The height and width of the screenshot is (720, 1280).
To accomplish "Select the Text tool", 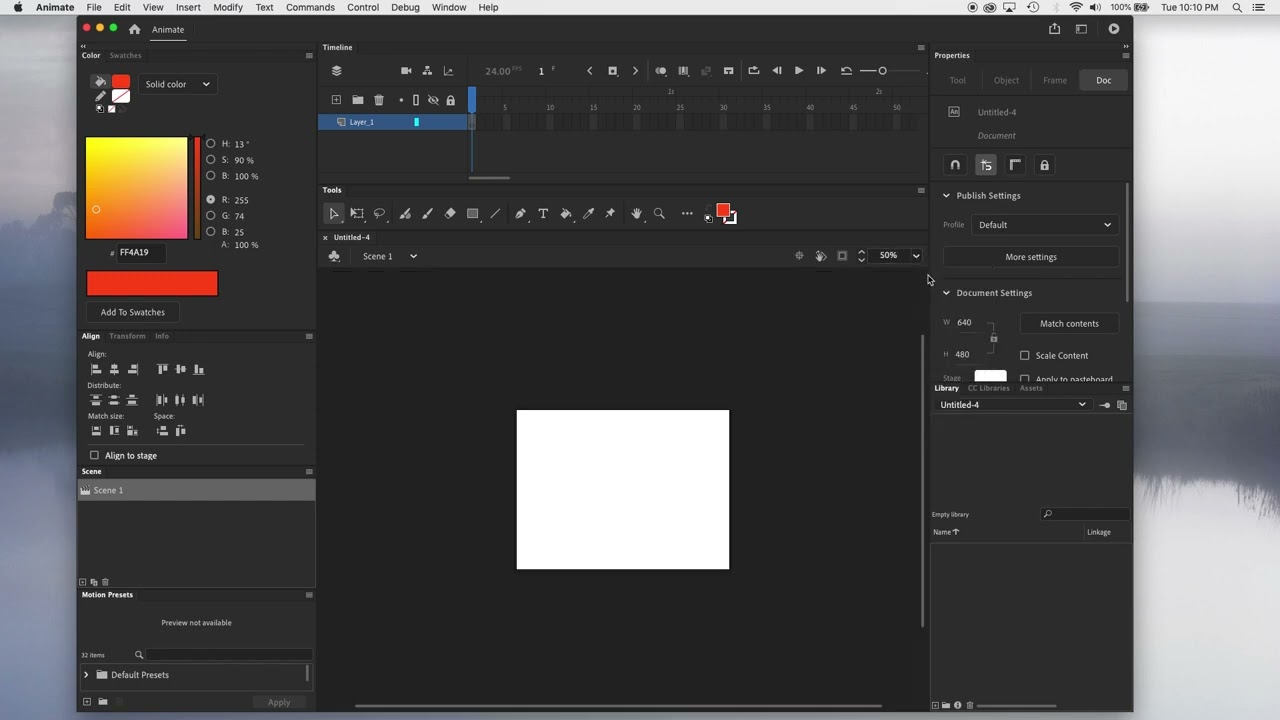I will [x=543, y=214].
